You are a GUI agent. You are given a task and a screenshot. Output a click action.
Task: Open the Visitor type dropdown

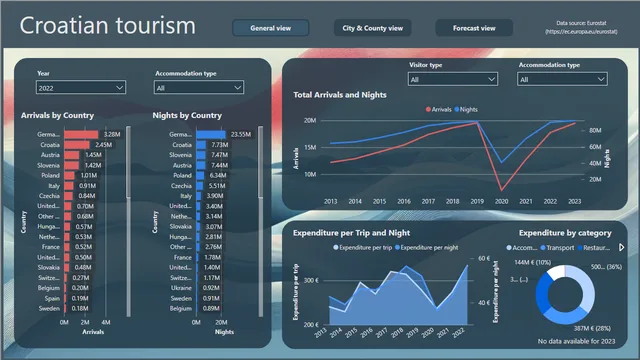[x=453, y=79]
